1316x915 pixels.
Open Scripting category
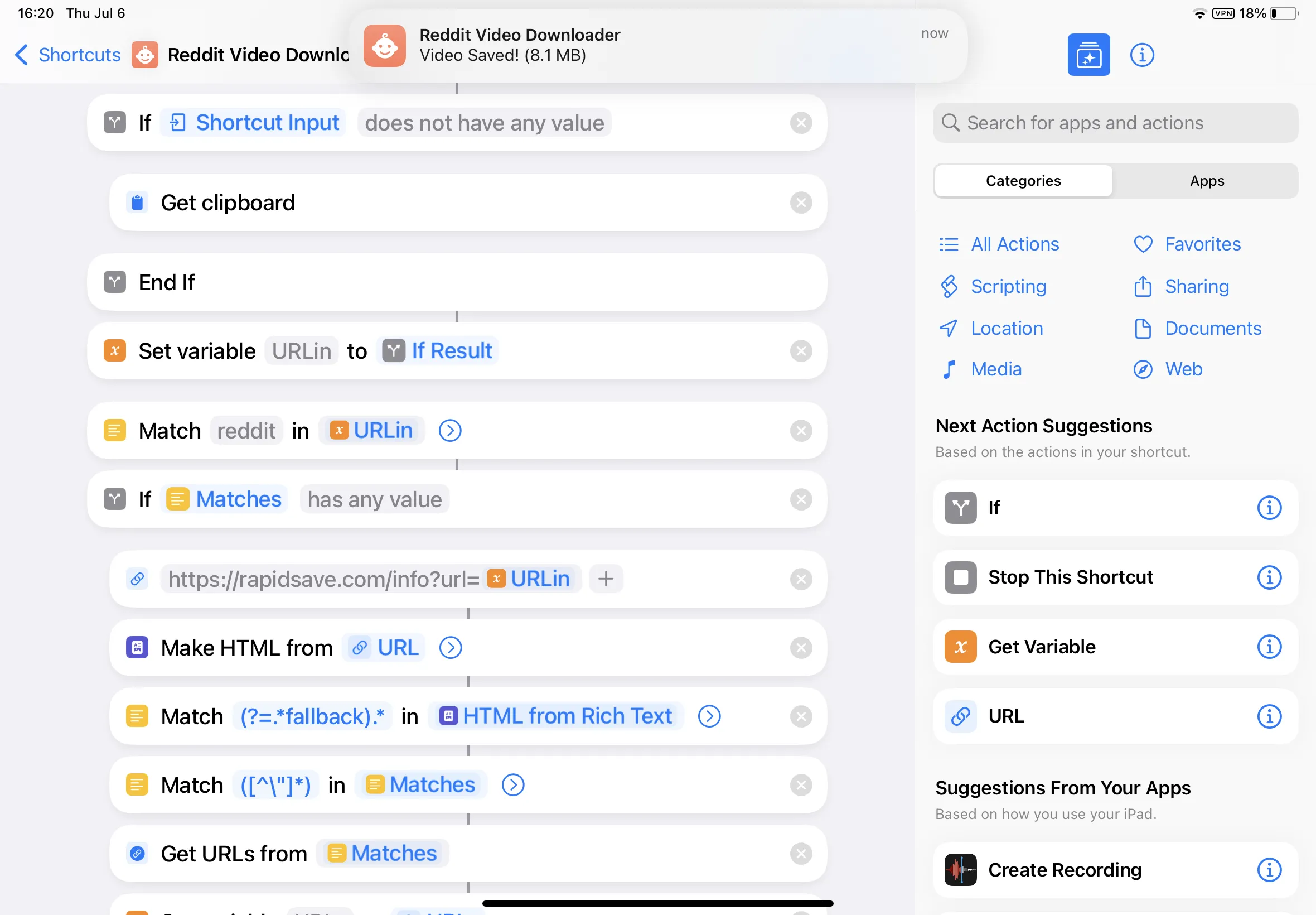[x=993, y=286]
